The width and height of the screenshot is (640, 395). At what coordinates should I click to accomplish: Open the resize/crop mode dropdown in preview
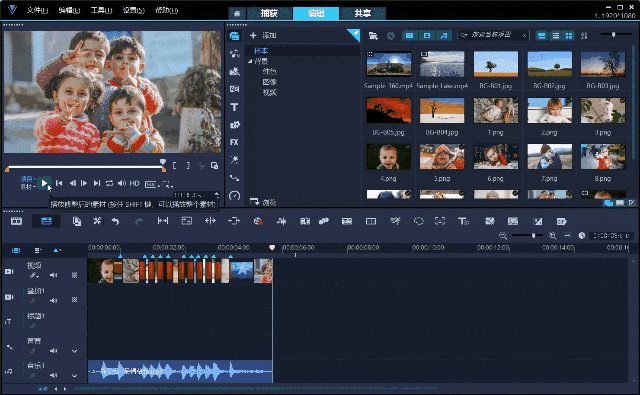coord(167,184)
